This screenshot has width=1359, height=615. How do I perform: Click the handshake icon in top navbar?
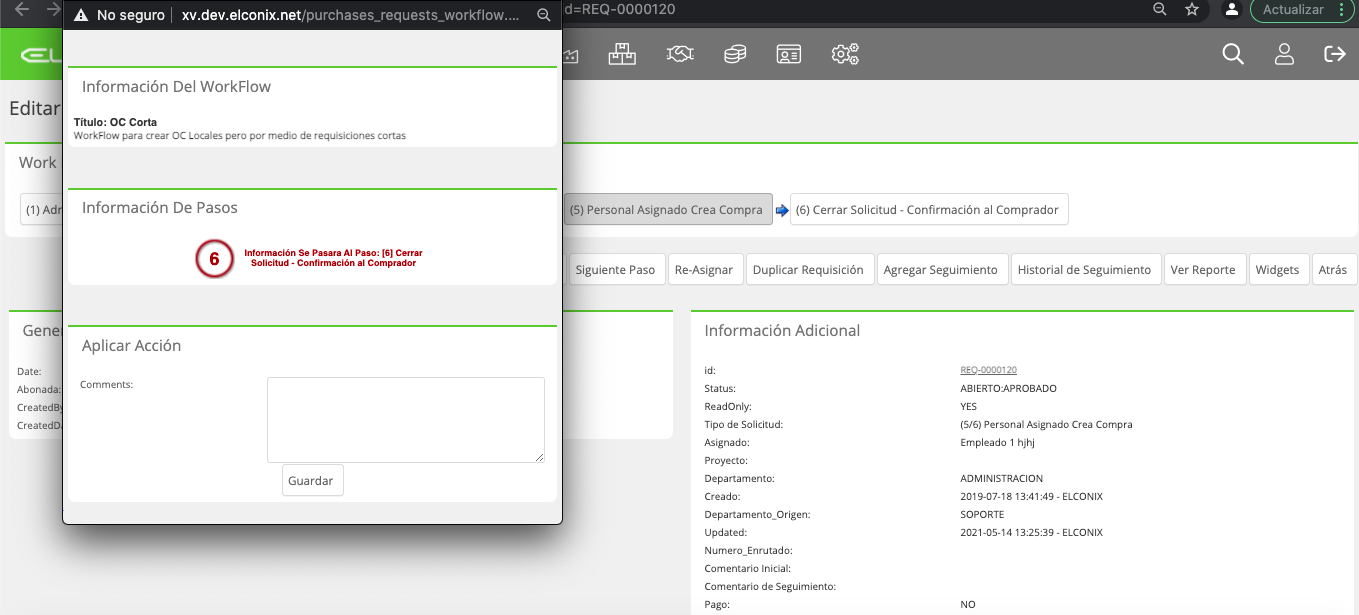click(x=680, y=55)
